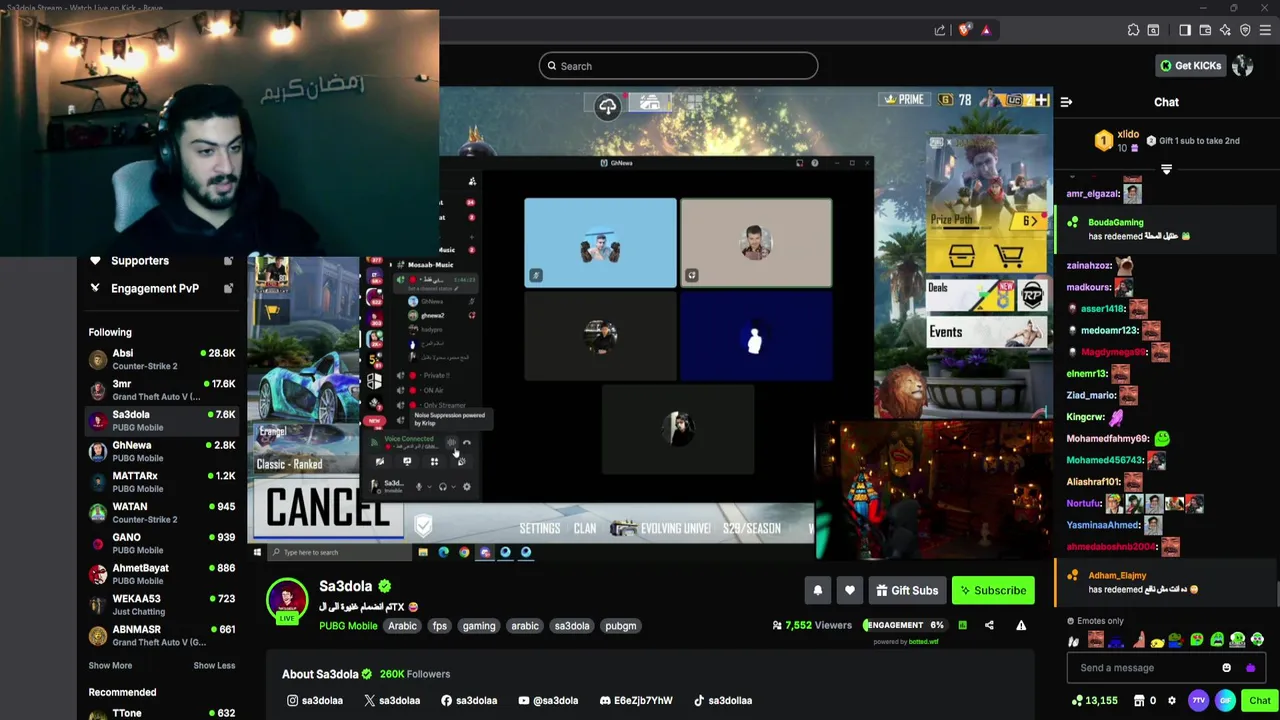The image size is (1280, 720).
Task: Focus the Kick search field
Action: coord(678,66)
